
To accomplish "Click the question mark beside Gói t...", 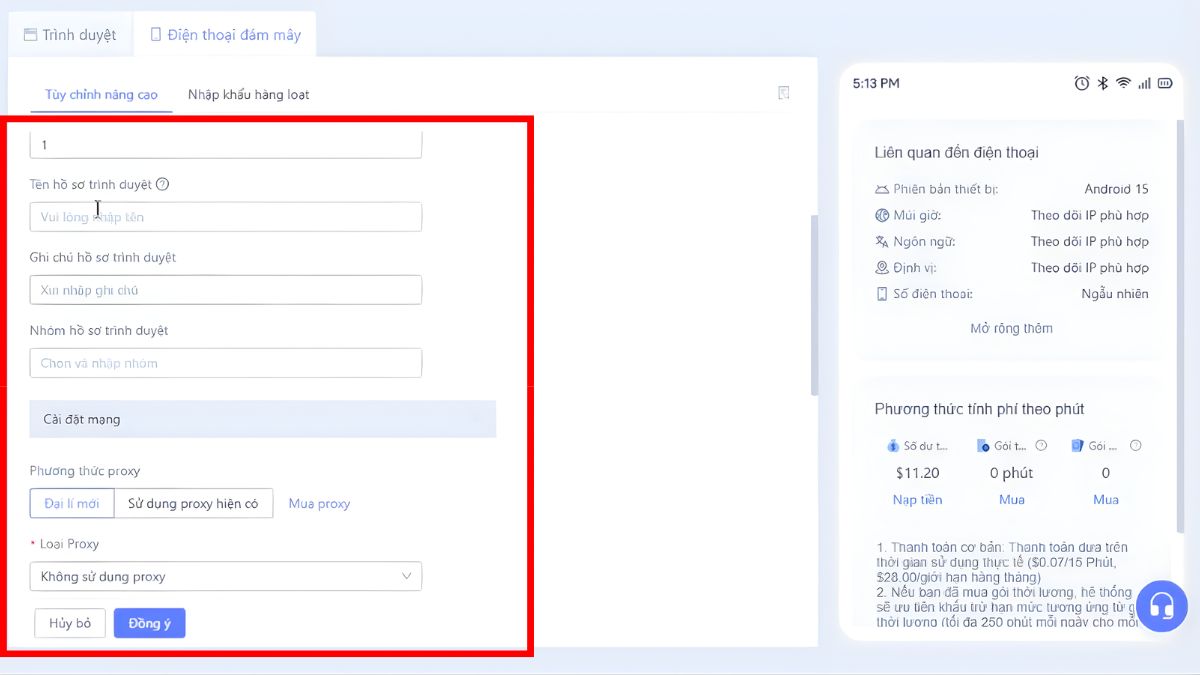I will point(1040,445).
